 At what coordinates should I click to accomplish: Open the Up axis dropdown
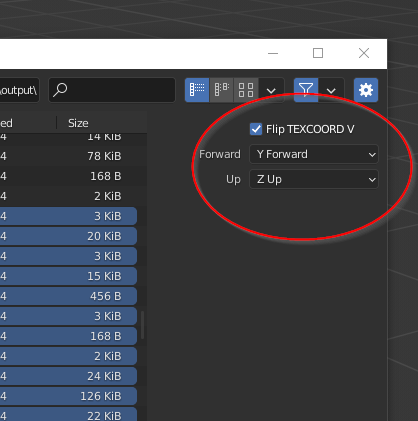click(x=314, y=179)
